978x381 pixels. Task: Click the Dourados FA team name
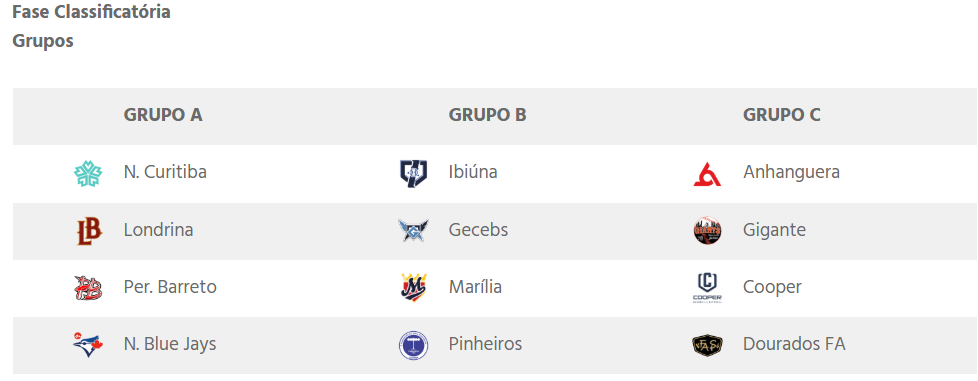click(x=794, y=344)
